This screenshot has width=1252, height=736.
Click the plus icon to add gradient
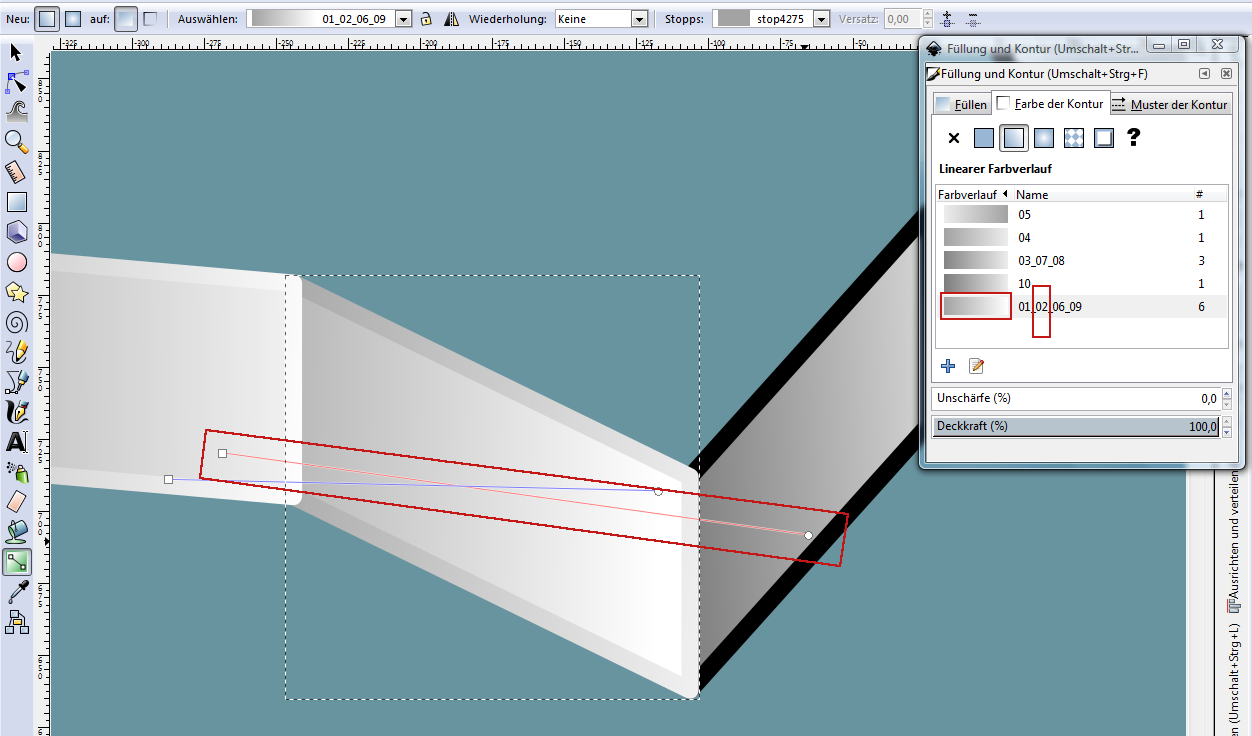click(x=949, y=366)
